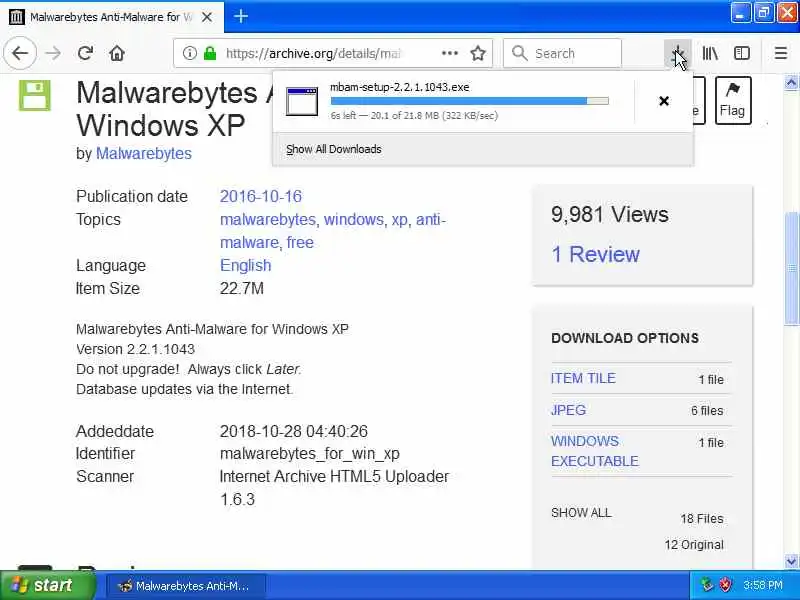Viewport: 800px width, 600px height.
Task: Open the Malwarebytes author link
Action: pos(144,154)
